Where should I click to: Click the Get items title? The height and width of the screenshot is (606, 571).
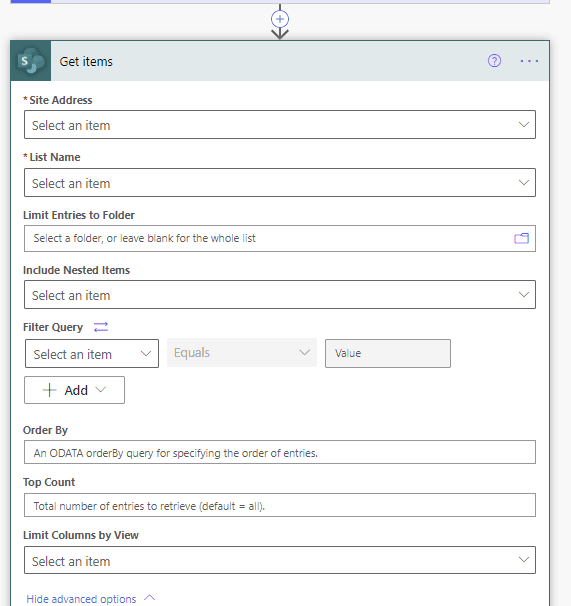point(86,61)
